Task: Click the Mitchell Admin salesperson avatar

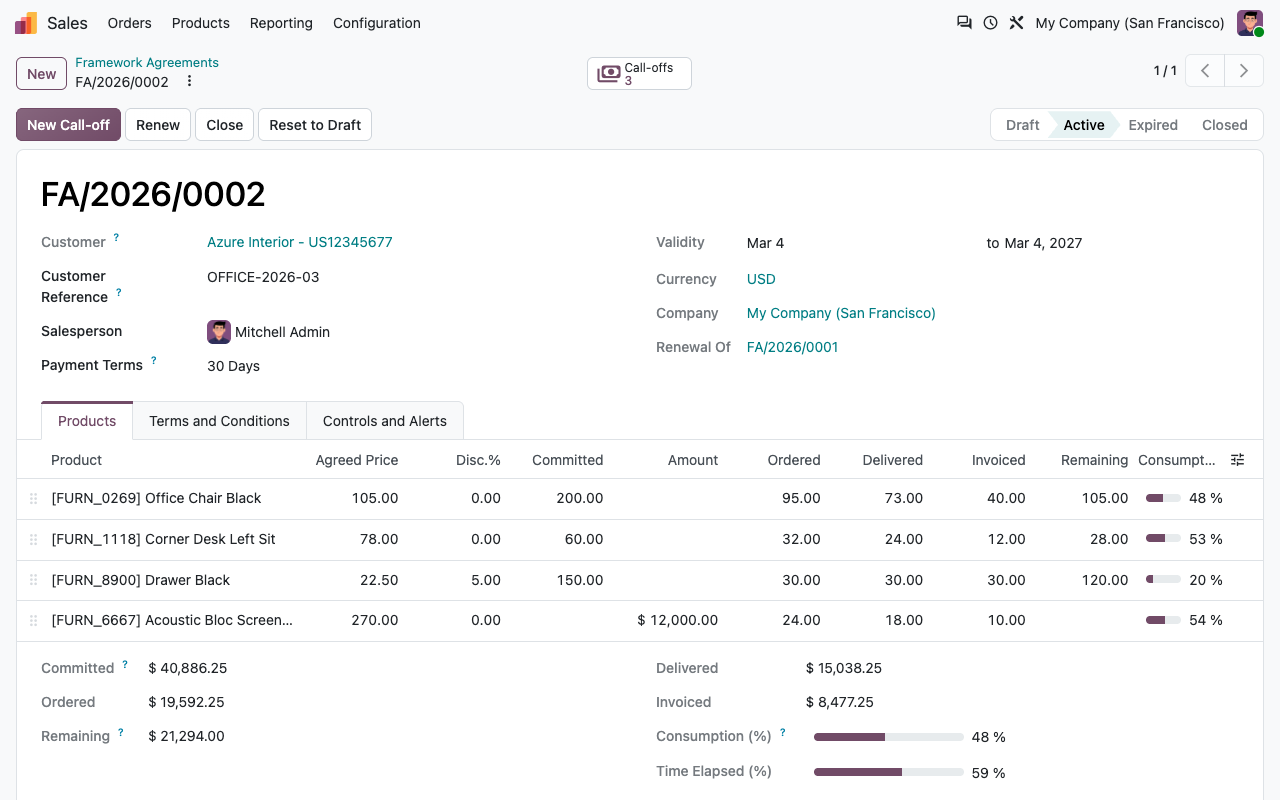Action: pyautogui.click(x=219, y=332)
